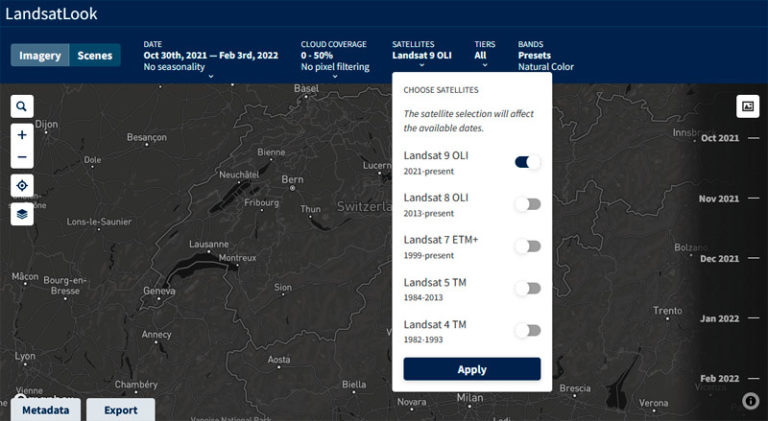Open the basemap image gallery icon
This screenshot has height=421, width=768.
coord(747,106)
